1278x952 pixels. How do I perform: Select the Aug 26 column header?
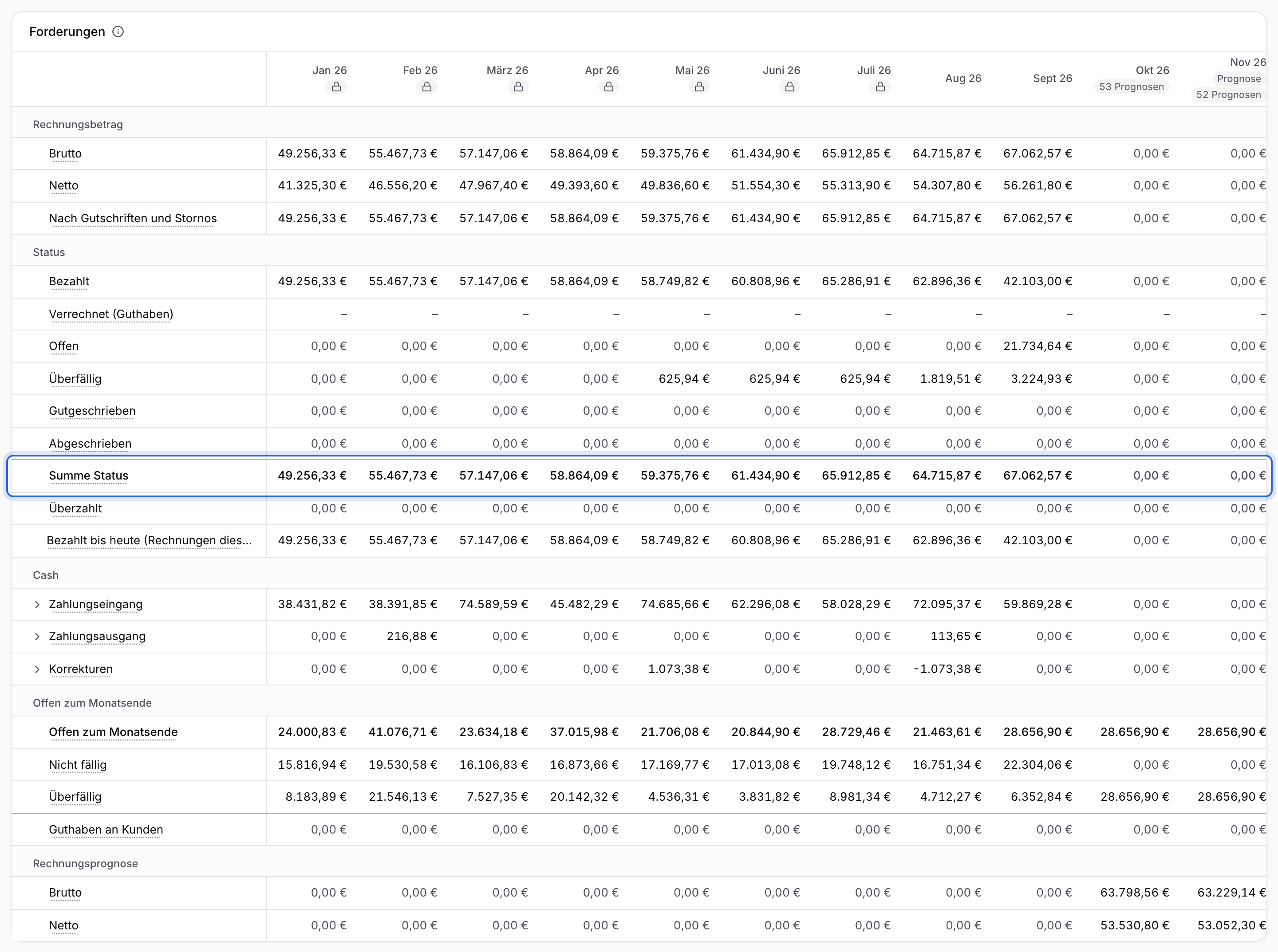962,79
